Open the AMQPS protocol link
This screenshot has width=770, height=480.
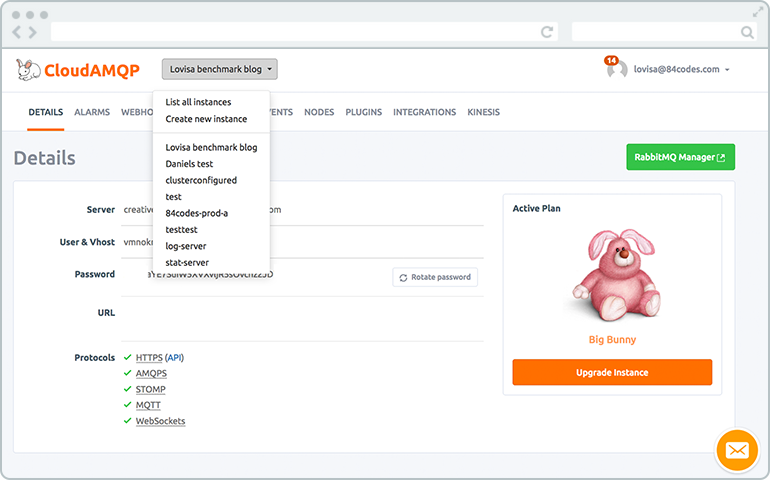point(151,373)
